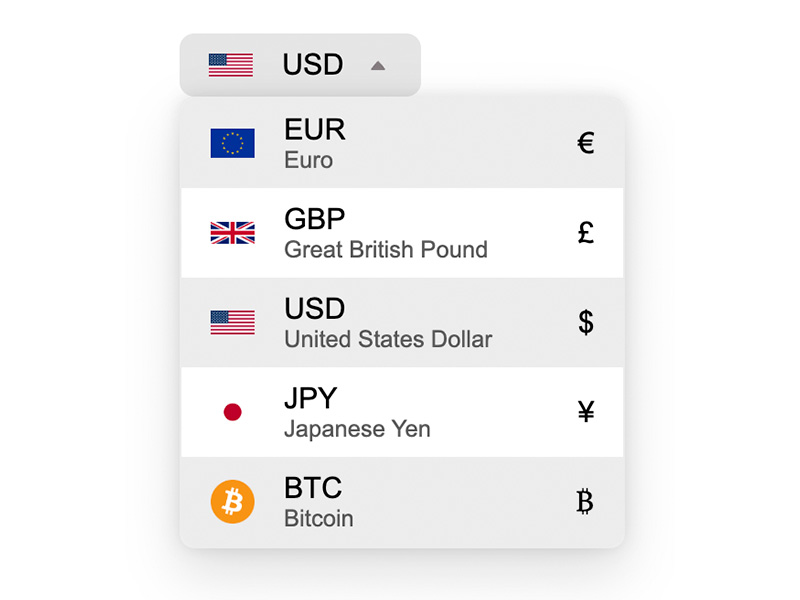Screen dimensions: 800x600
Task: Click the dollar sign symbol
Action: (586, 322)
